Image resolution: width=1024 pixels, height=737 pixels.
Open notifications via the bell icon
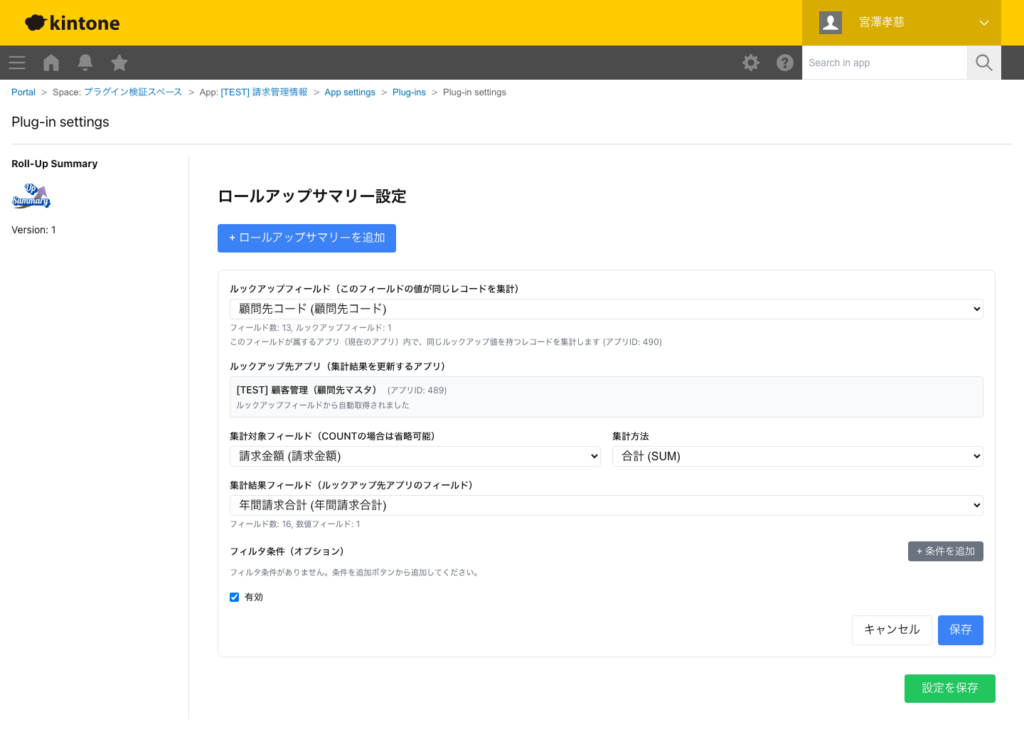click(85, 62)
